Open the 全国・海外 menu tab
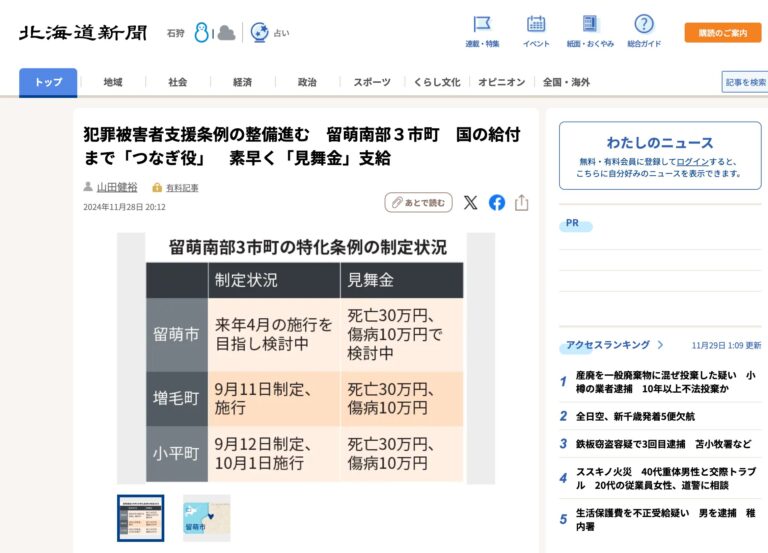This screenshot has width=768, height=553. click(566, 82)
